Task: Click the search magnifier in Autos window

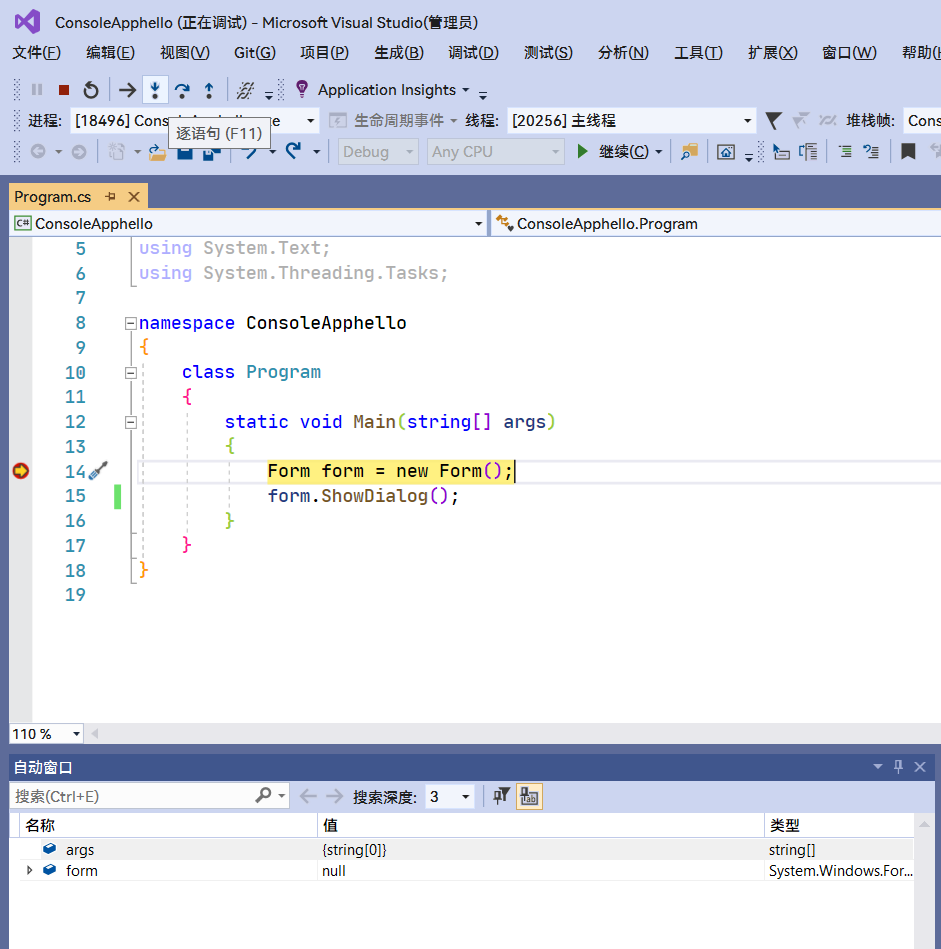Action: (x=263, y=795)
